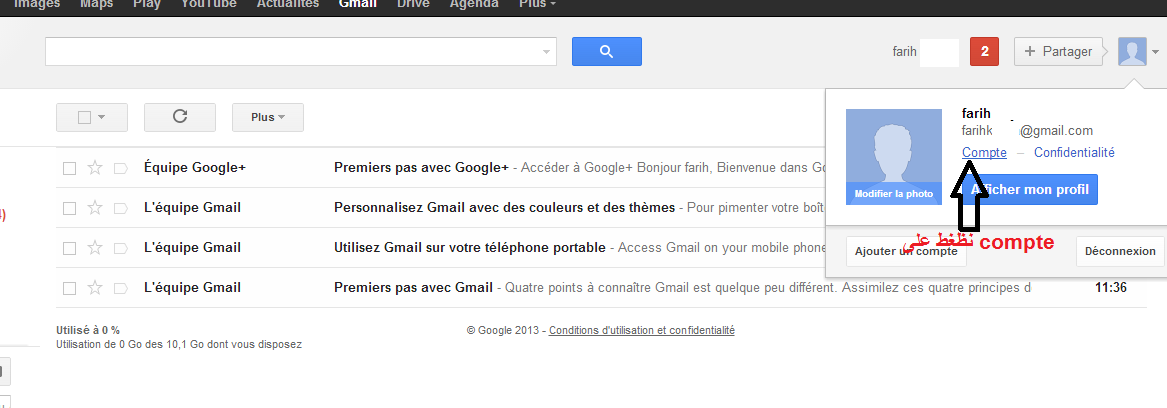Open the red notifications counter showing 2

coord(984,51)
